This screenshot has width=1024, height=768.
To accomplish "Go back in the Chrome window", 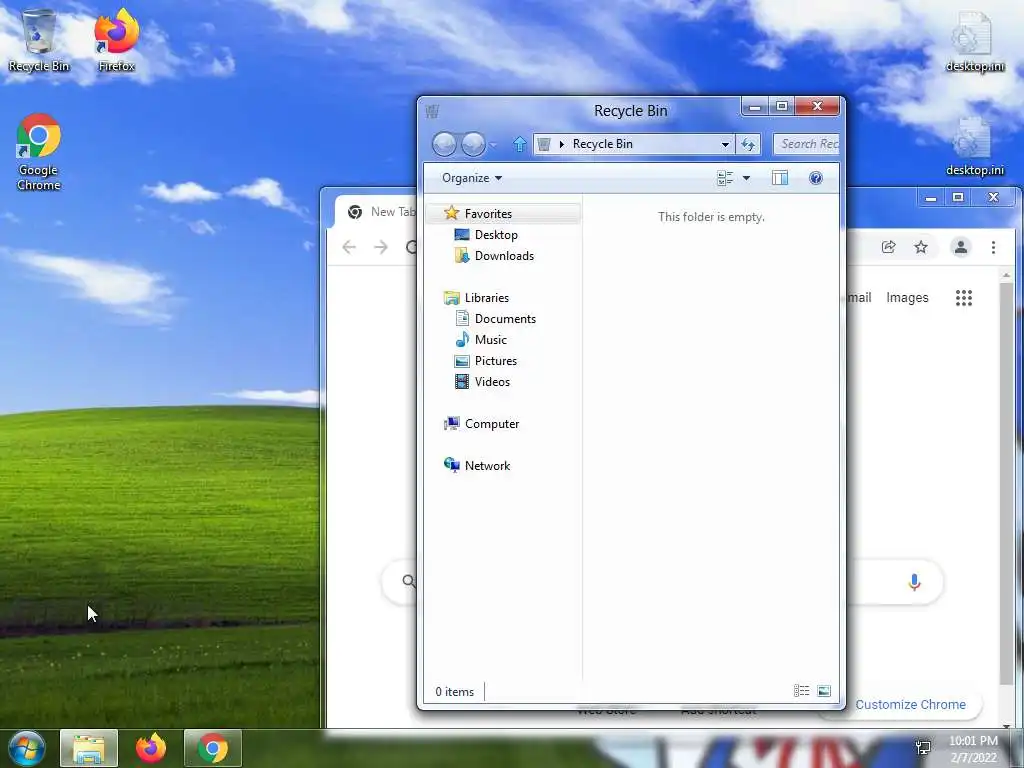I will 349,247.
